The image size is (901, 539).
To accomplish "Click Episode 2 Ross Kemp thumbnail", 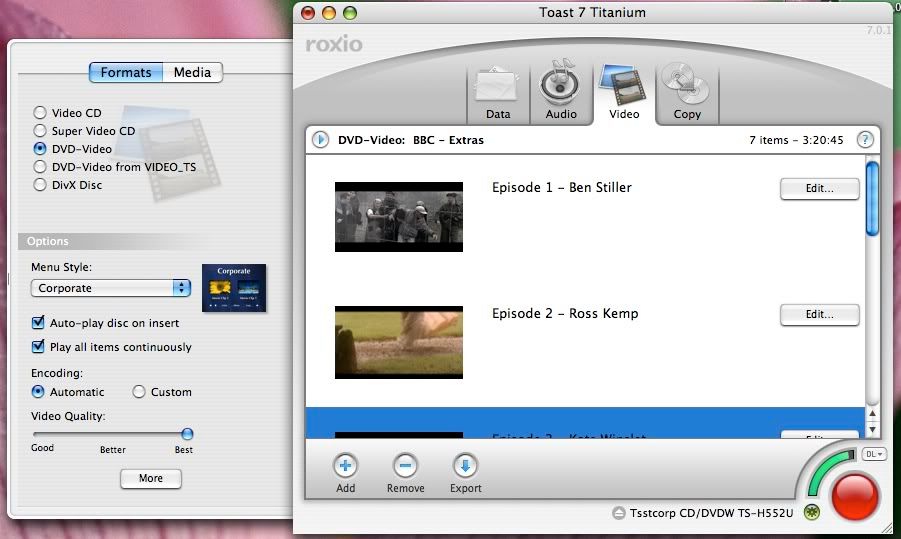I will pos(399,342).
